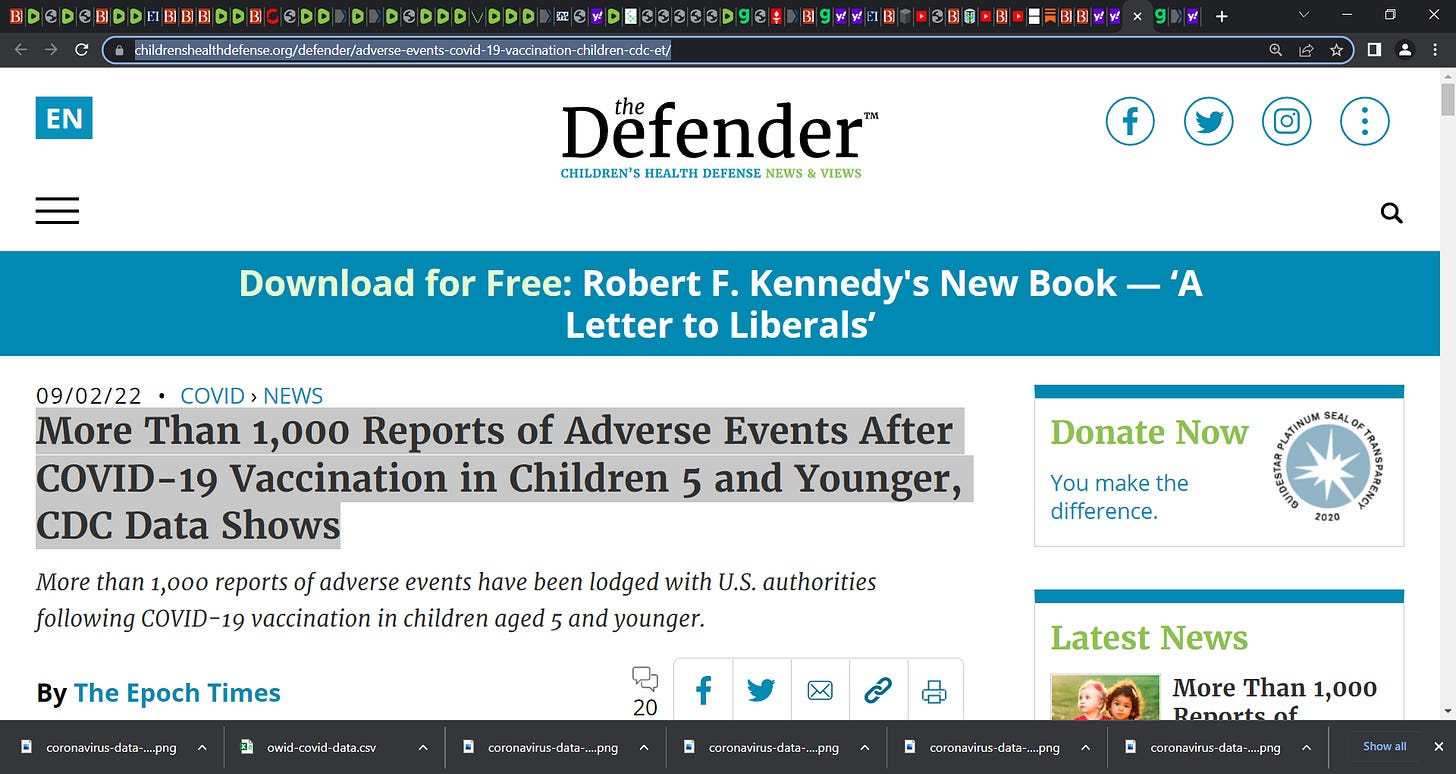Open The Defender Instagram icon in header
Viewport: 1456px width, 774px height.
coord(1287,122)
